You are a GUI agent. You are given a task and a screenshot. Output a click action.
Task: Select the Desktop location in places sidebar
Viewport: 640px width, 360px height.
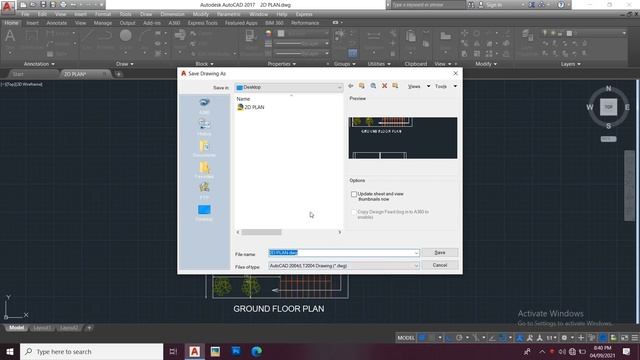point(204,212)
